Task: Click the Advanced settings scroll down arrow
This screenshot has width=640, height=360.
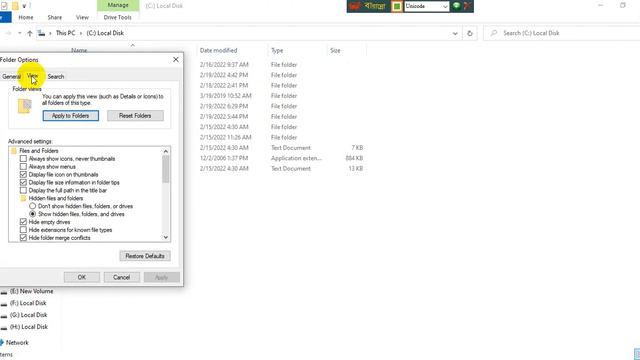Action: 166,237
